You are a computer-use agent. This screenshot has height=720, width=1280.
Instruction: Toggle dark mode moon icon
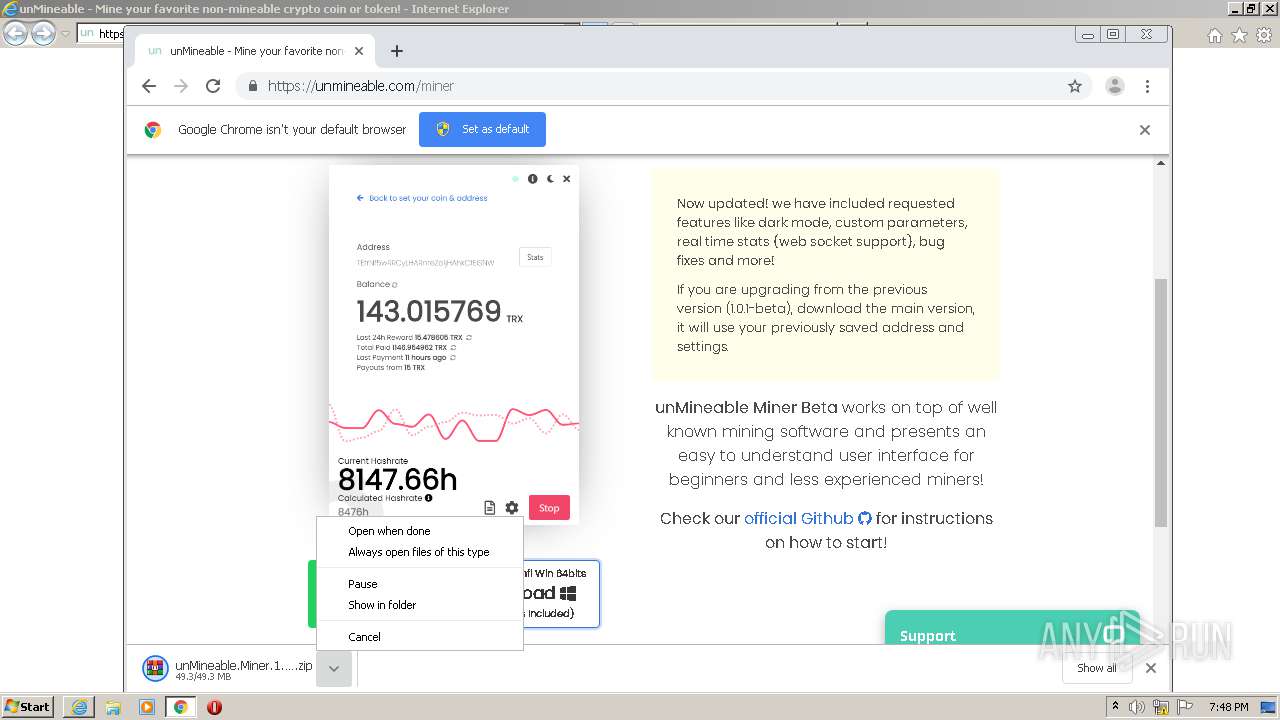pos(550,179)
